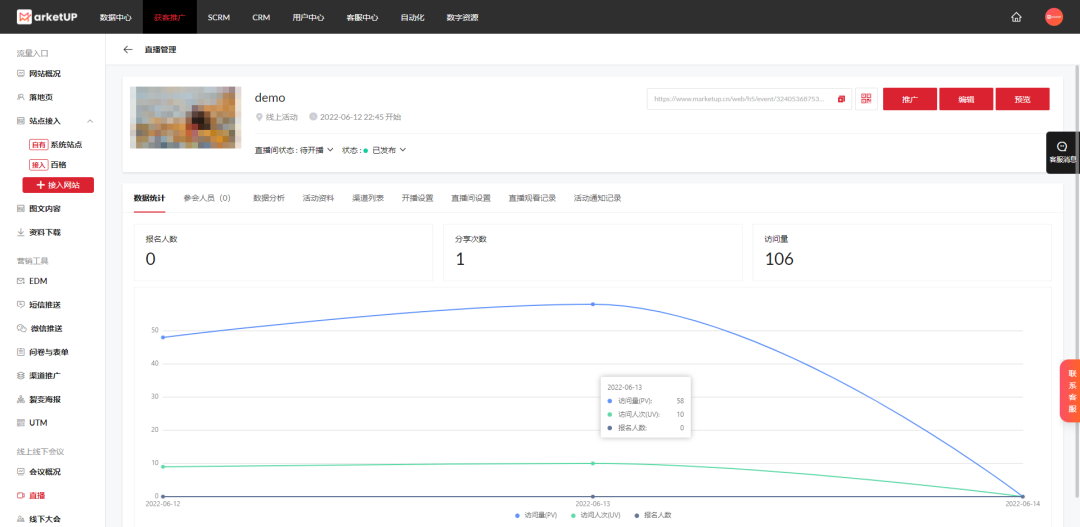Toggle the 报名人数 legend series
This screenshot has width=1080, height=527.
652,515
